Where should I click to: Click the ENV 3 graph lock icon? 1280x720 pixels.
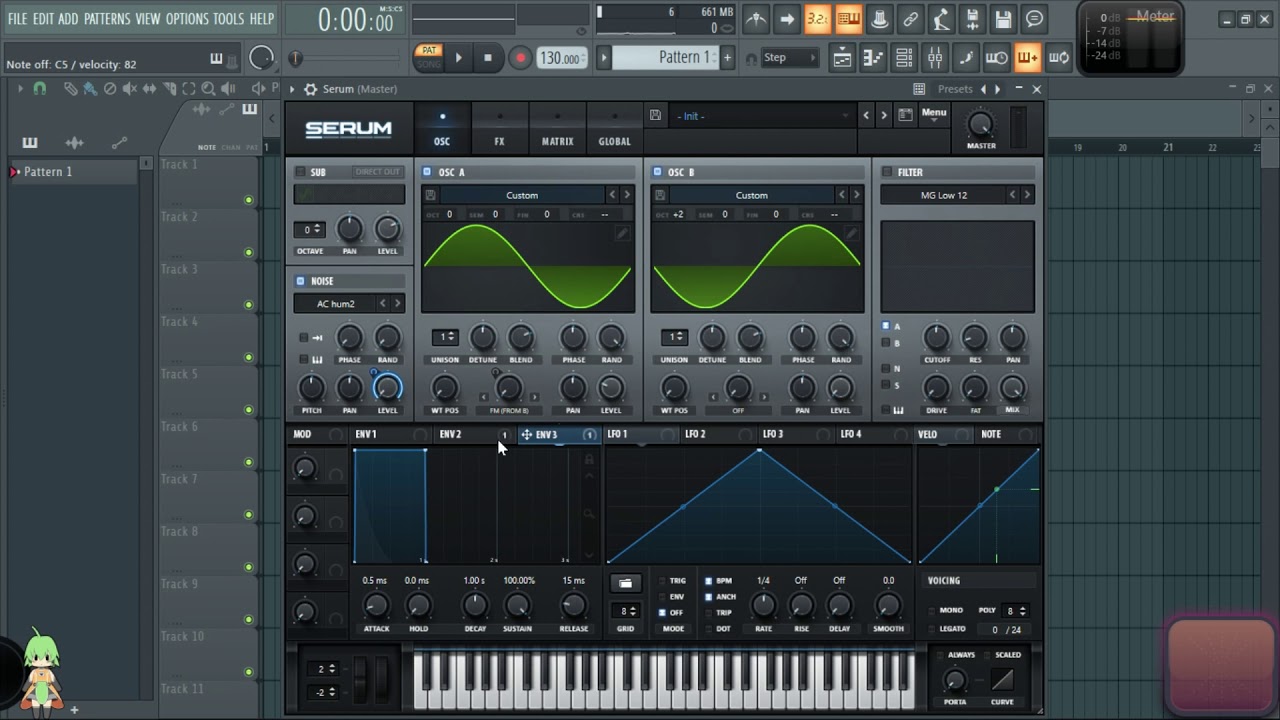pyautogui.click(x=589, y=458)
